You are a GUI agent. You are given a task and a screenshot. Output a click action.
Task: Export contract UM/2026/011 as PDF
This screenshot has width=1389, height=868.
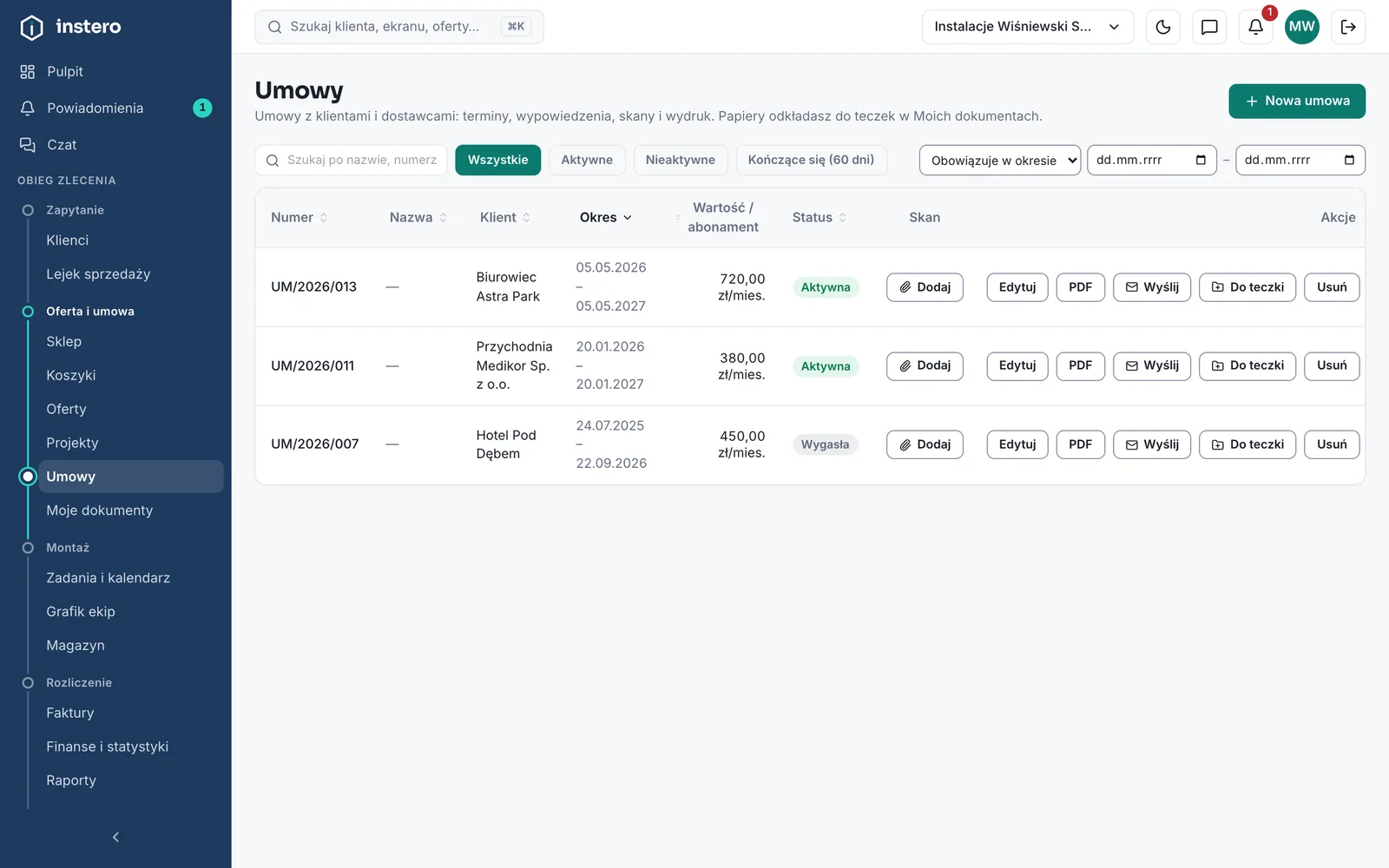pyautogui.click(x=1081, y=365)
